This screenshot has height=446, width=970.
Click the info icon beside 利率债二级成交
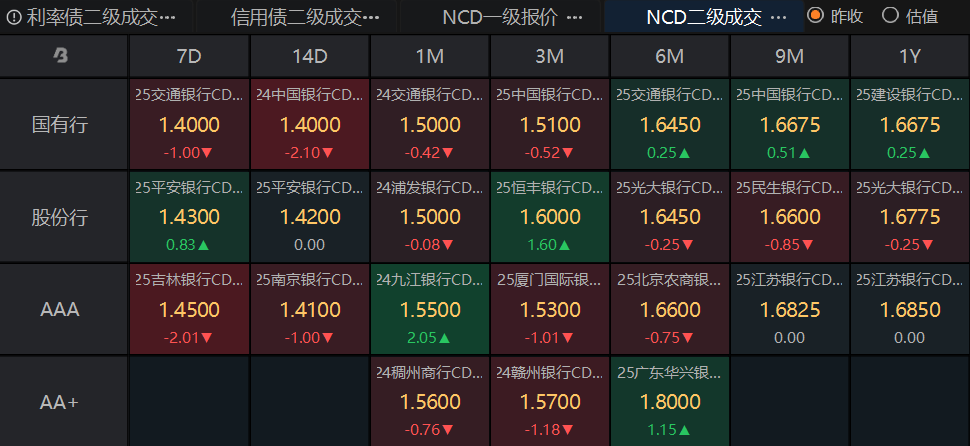[14, 17]
